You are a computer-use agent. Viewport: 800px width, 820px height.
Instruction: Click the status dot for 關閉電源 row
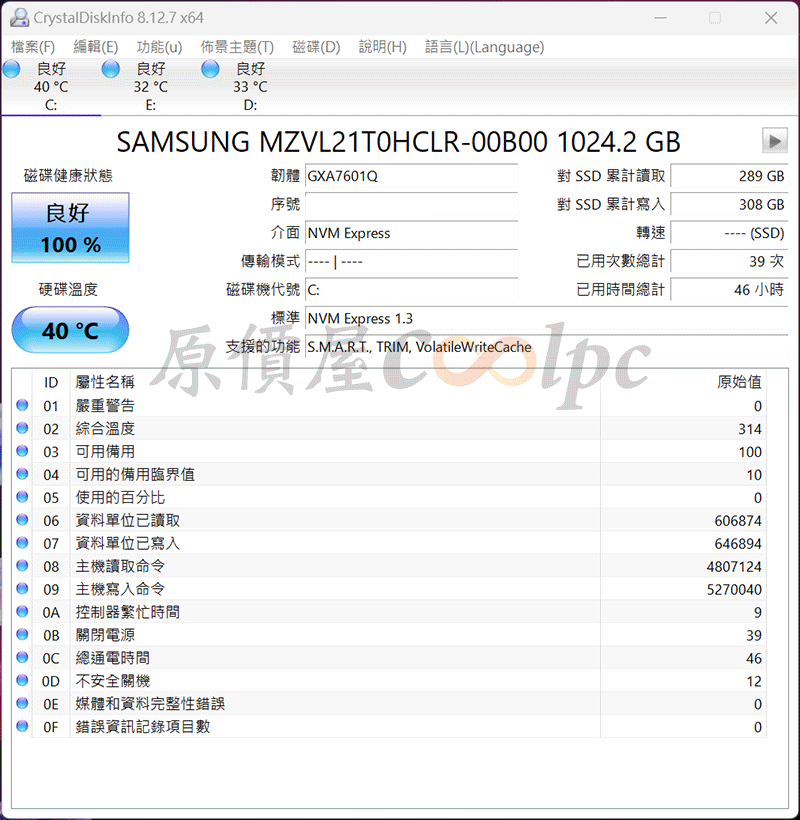pos(22,635)
